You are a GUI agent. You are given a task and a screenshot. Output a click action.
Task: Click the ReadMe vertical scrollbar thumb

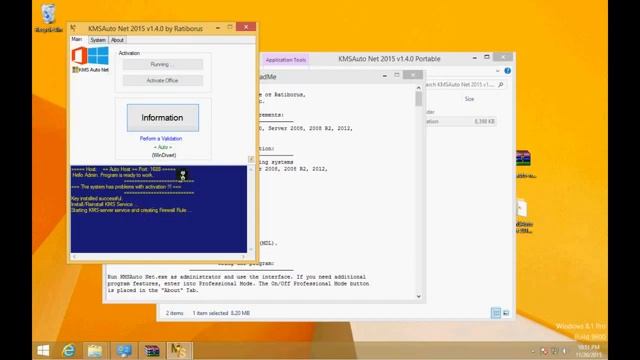418,99
